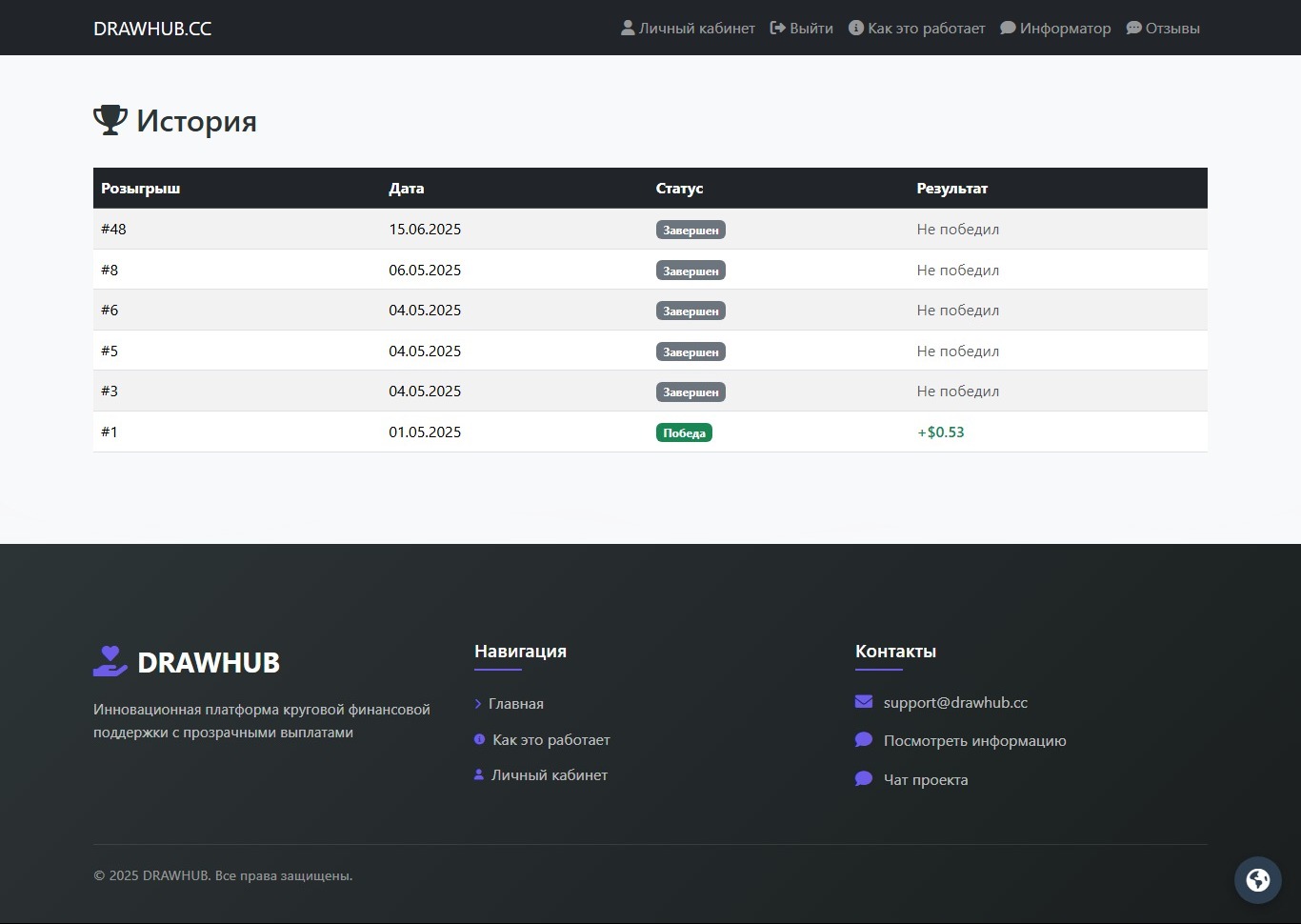Click Завершен badge in row #8

tap(691, 271)
